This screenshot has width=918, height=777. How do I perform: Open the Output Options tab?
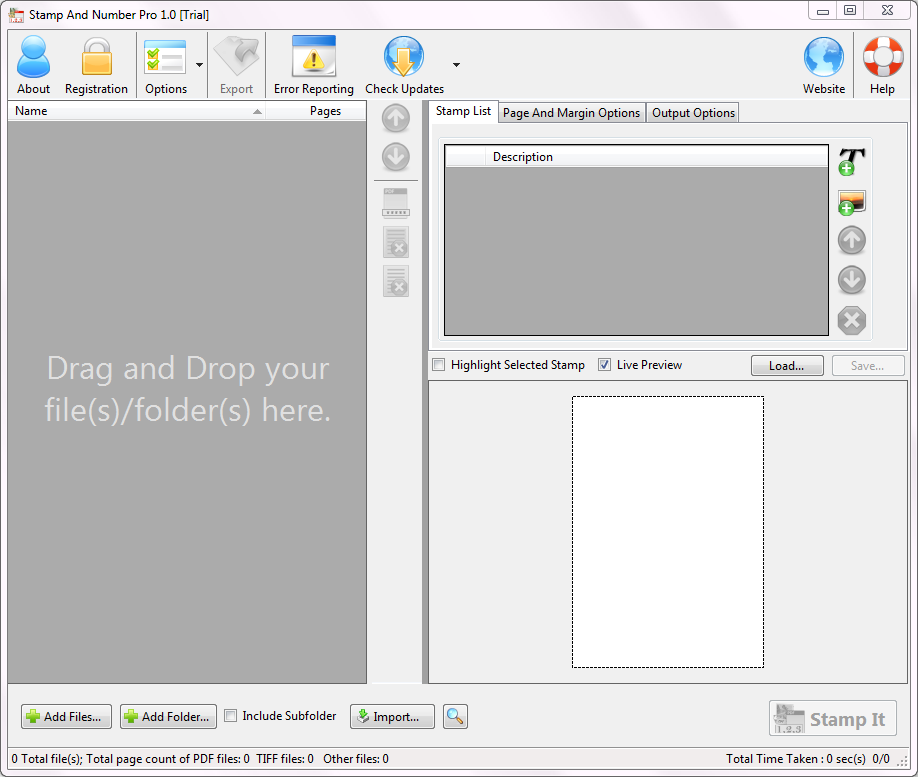point(693,113)
